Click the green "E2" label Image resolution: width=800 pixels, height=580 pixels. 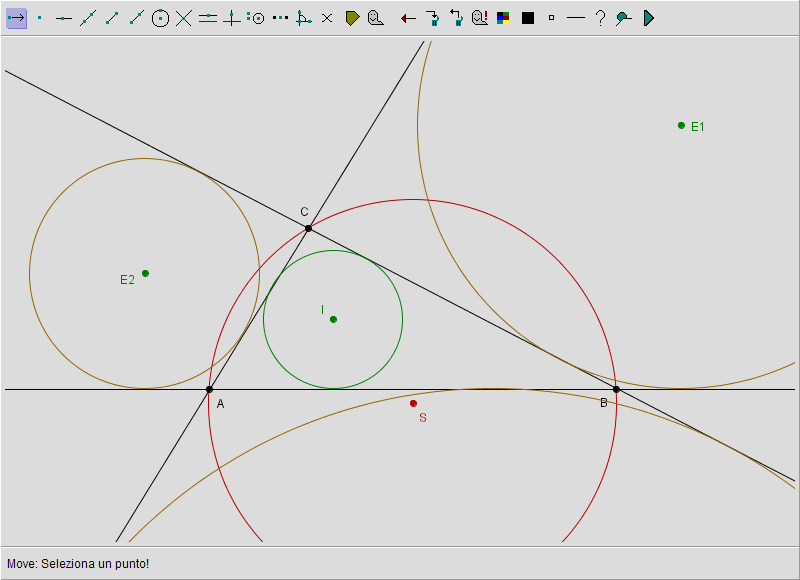[x=128, y=280]
